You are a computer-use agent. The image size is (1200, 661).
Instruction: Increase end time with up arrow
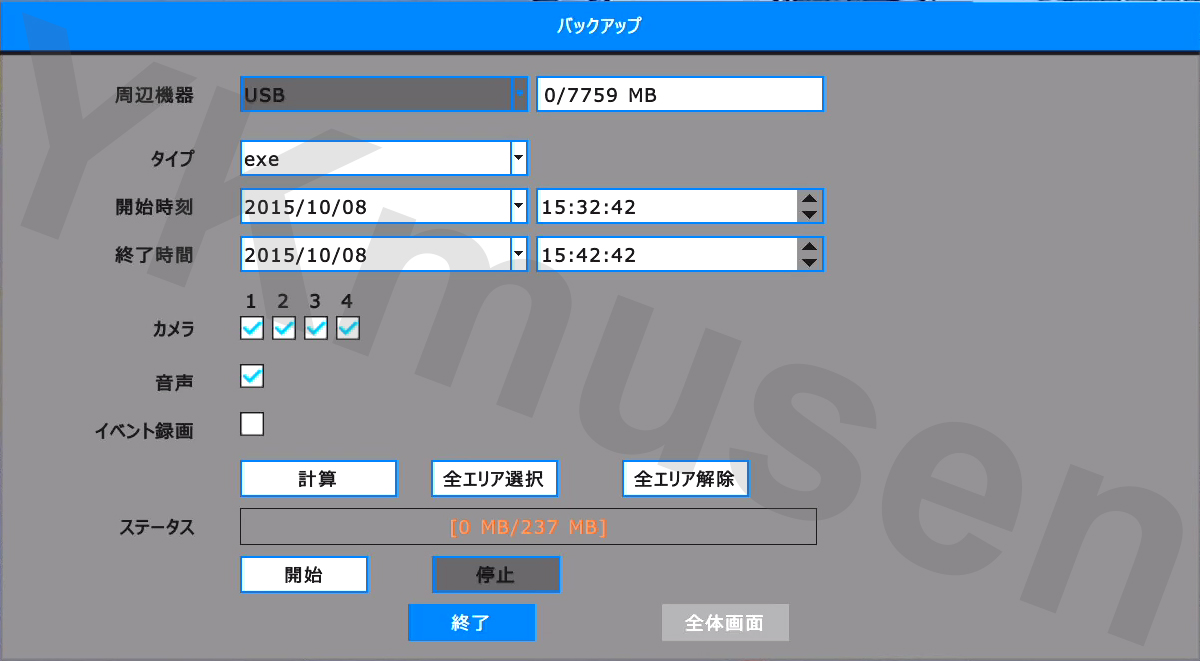point(810,246)
